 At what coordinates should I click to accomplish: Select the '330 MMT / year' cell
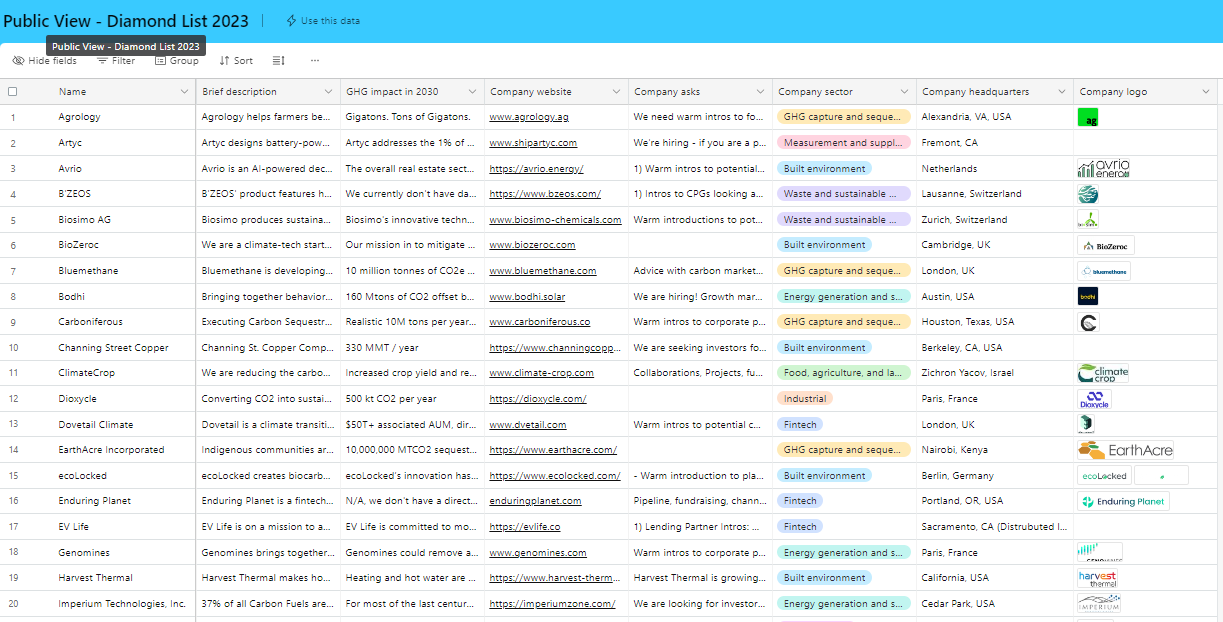pyautogui.click(x=412, y=348)
